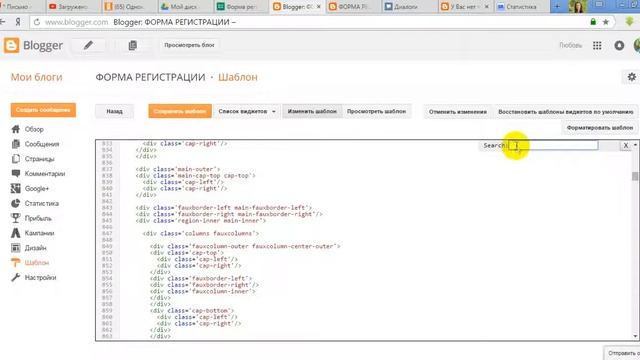
Task: Click the user avatar in browser titlebar
Action: click(x=578, y=6)
